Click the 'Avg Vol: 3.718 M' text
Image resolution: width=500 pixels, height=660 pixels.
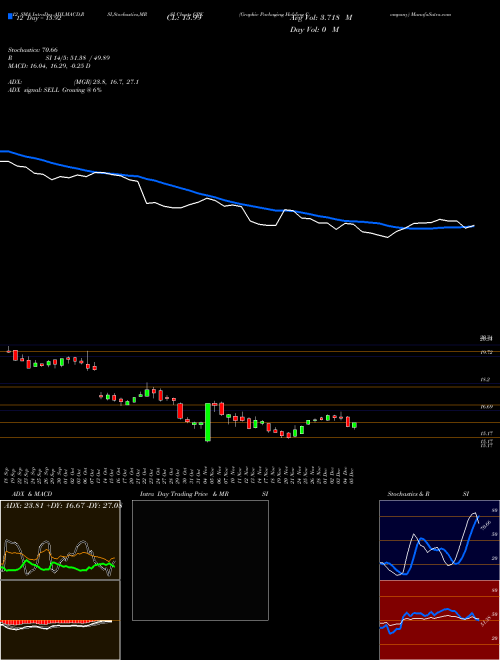[x=321, y=18]
